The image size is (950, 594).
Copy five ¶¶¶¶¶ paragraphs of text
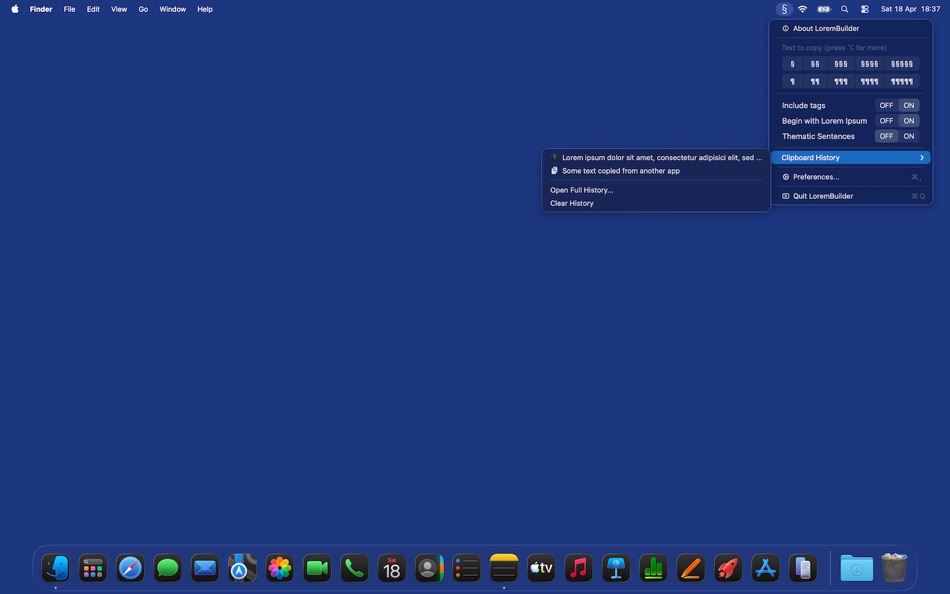[902, 81]
